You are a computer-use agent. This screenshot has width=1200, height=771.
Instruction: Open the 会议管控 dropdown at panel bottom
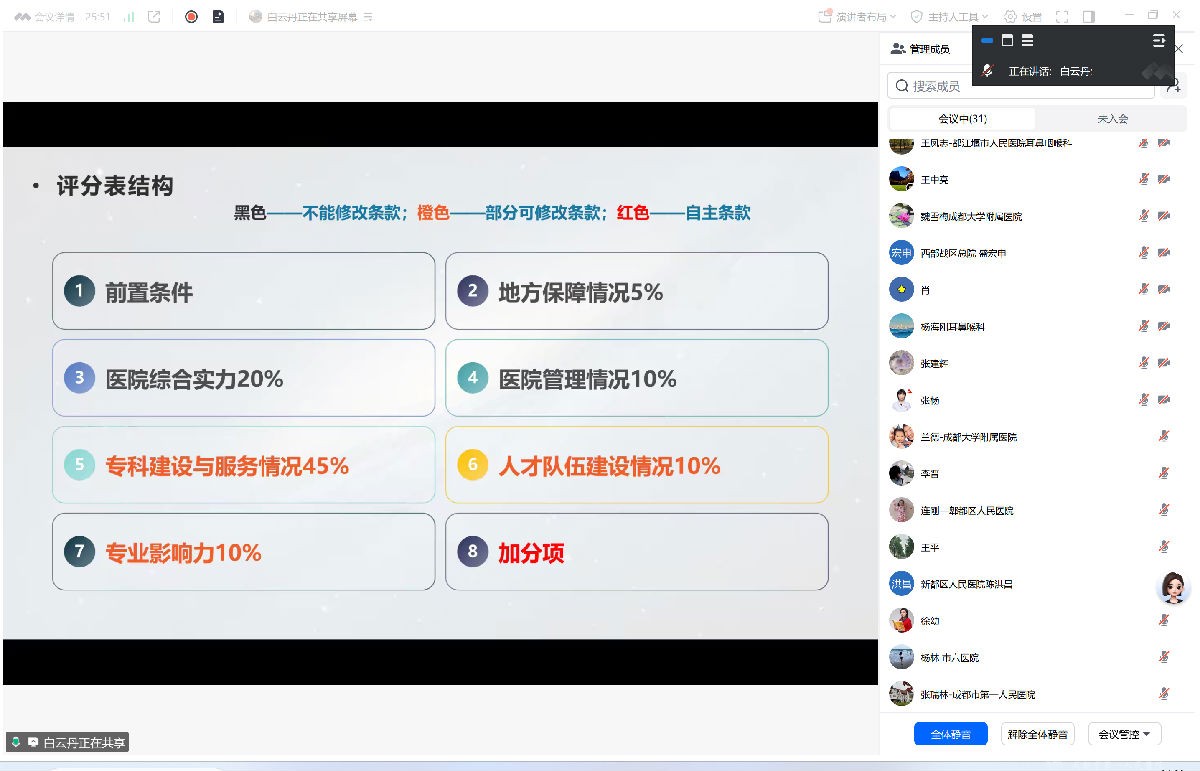point(1124,734)
